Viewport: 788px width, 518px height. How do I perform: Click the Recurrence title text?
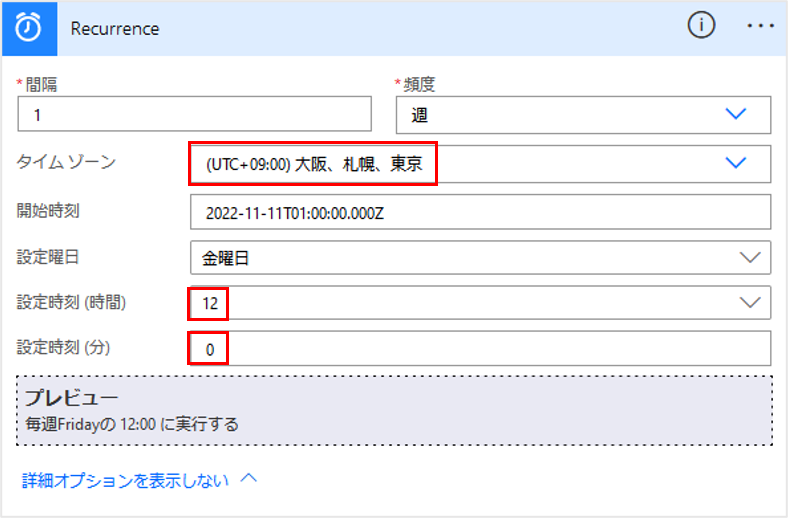(x=115, y=28)
